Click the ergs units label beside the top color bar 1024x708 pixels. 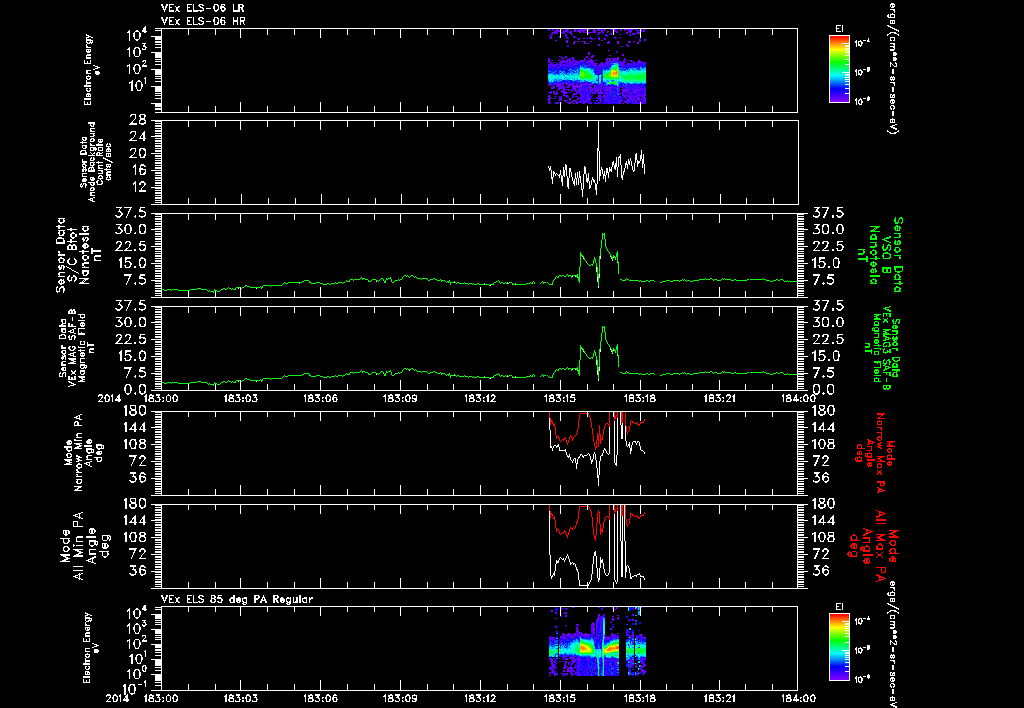[891, 67]
